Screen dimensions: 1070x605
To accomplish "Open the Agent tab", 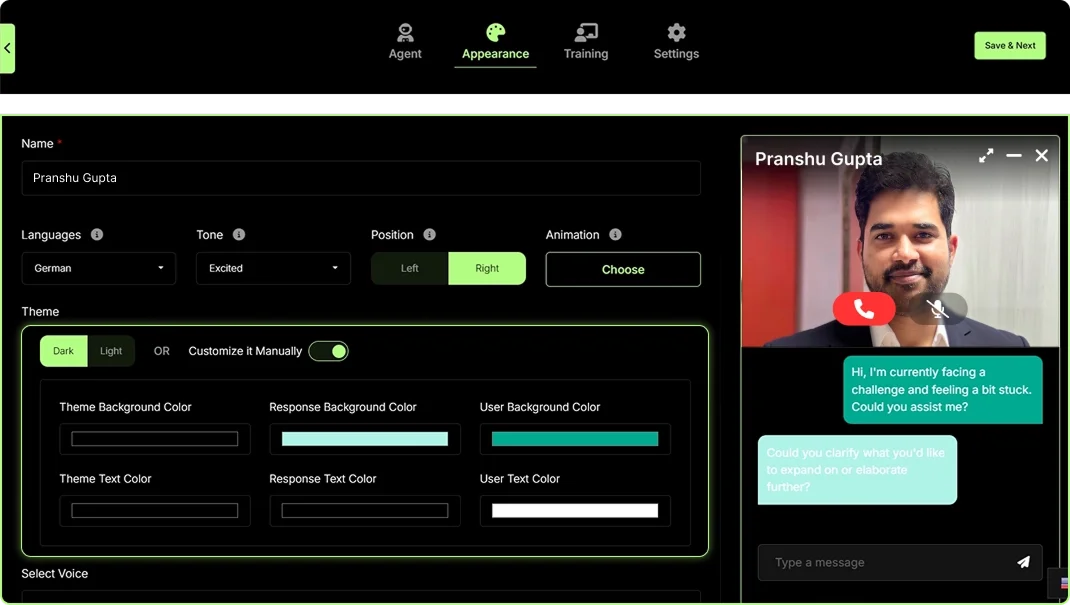I will pos(405,42).
